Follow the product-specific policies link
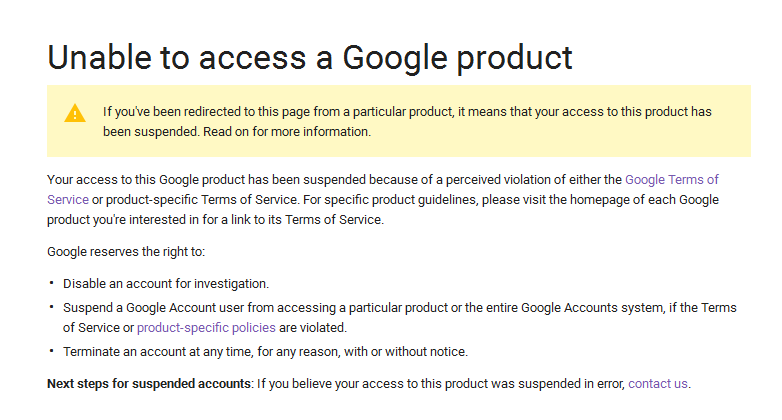This screenshot has width=782, height=420. [x=205, y=327]
